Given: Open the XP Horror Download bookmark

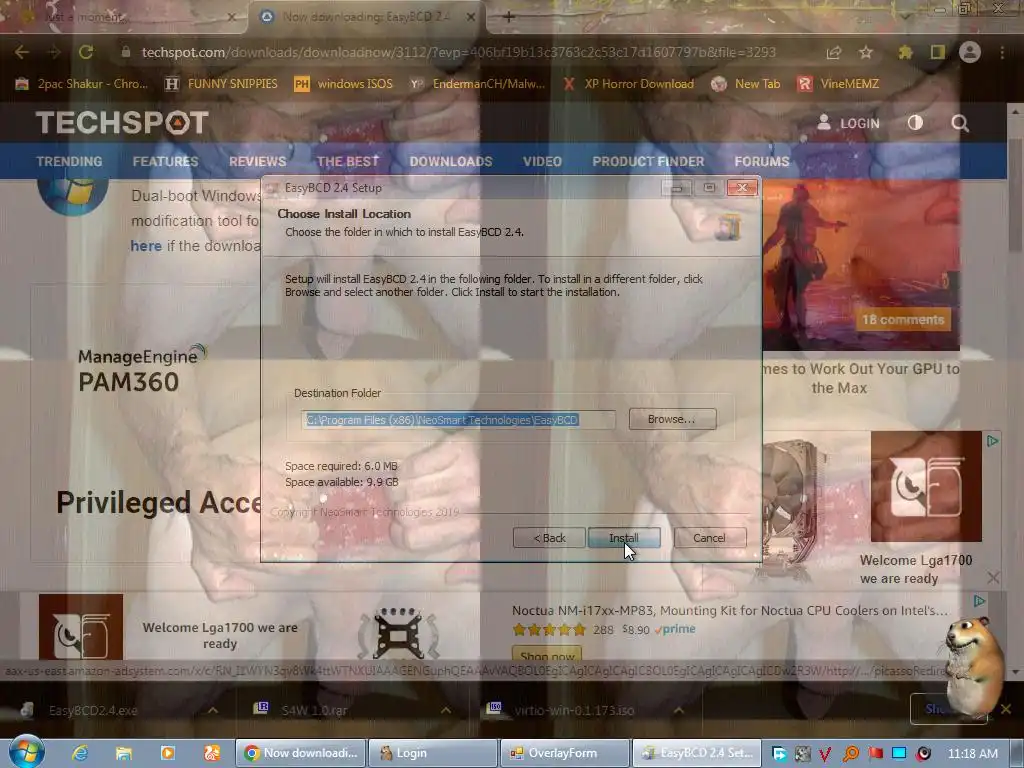Looking at the screenshot, I should click(628, 84).
